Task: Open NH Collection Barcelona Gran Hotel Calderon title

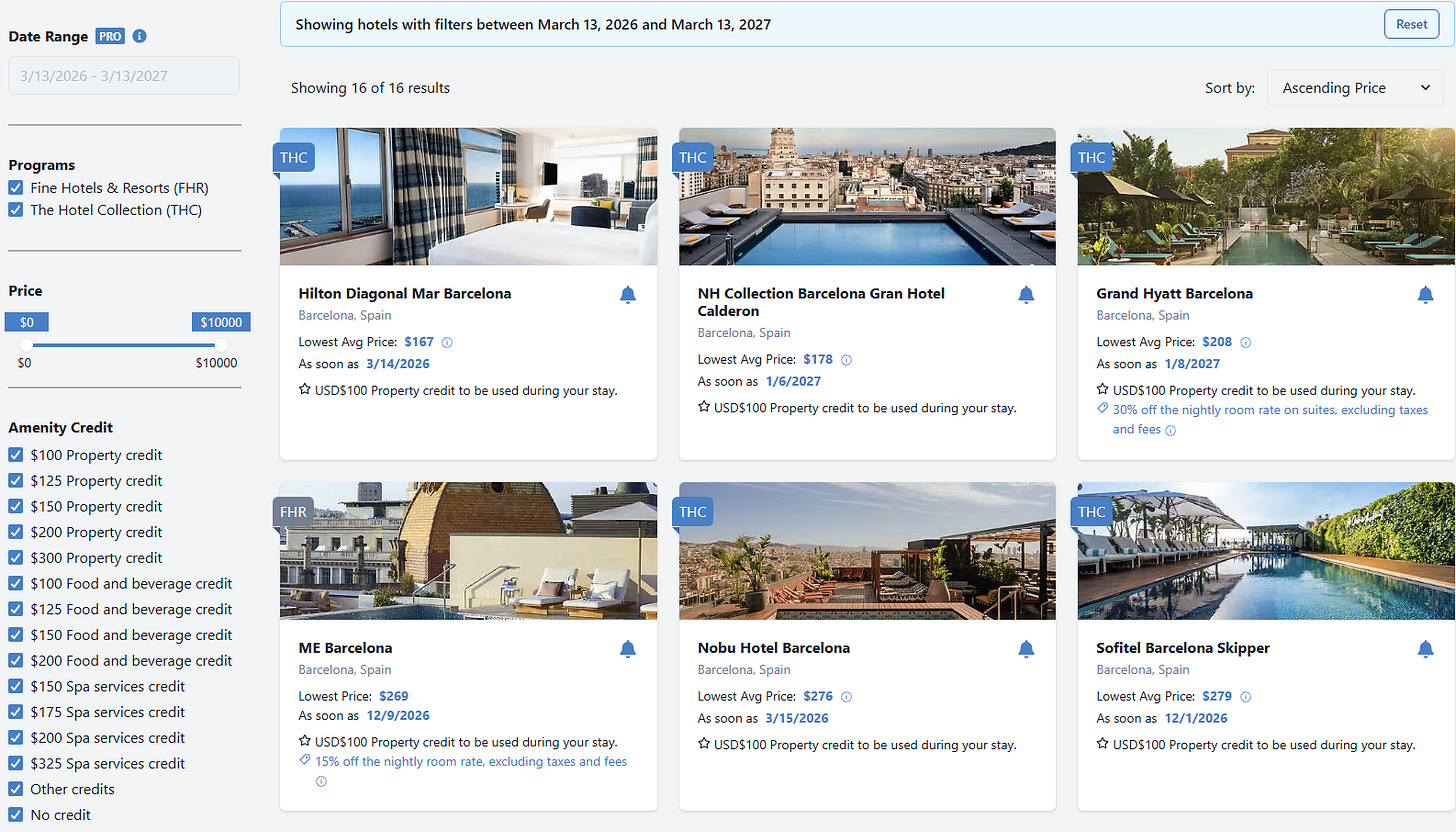Action: [x=821, y=302]
